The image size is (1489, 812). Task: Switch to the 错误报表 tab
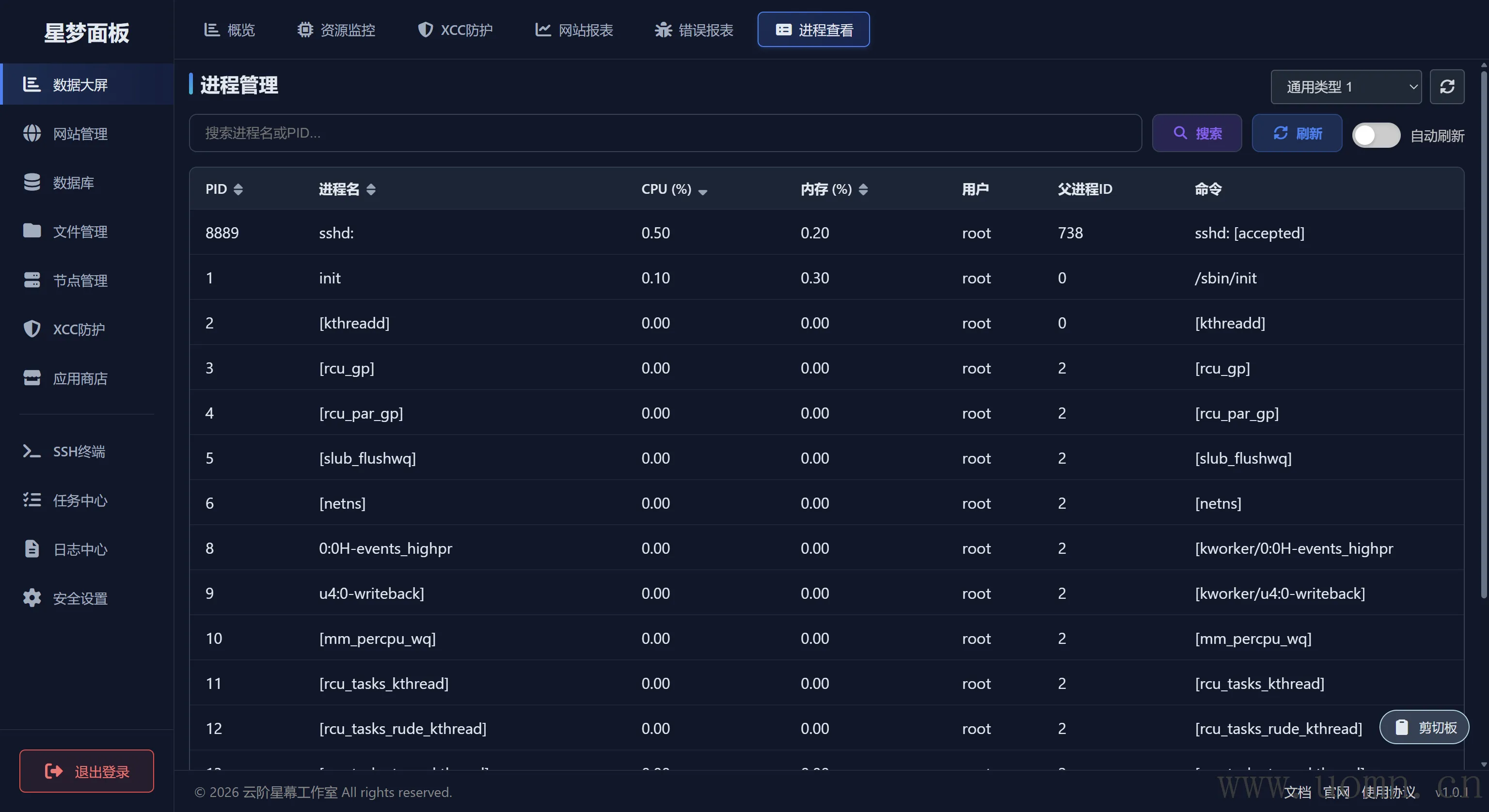pyautogui.click(x=694, y=30)
